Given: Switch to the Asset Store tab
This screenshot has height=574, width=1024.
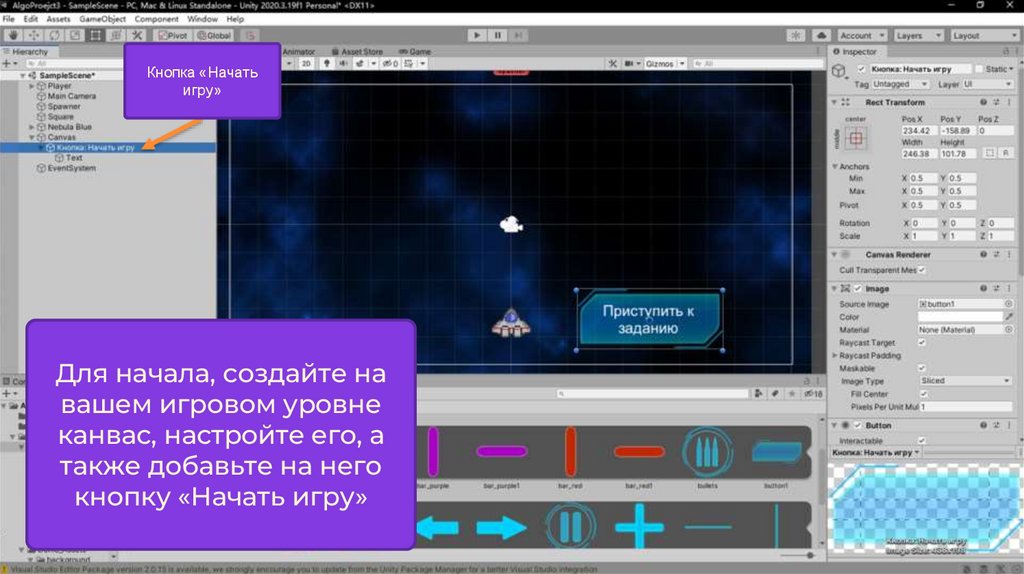Looking at the screenshot, I should pyautogui.click(x=357, y=52).
